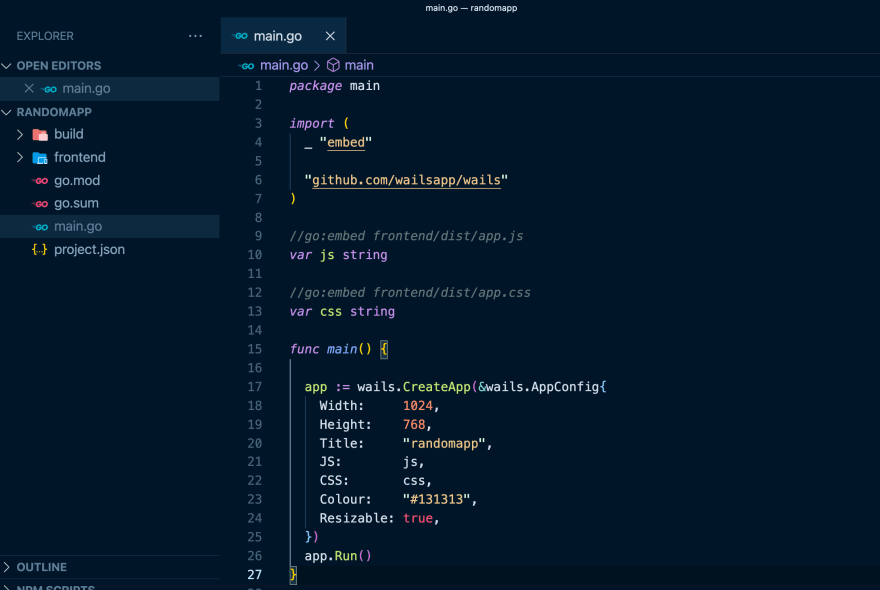880x590 pixels.
Task: Click JSON braces icon beside project.json
Action: pos(40,250)
